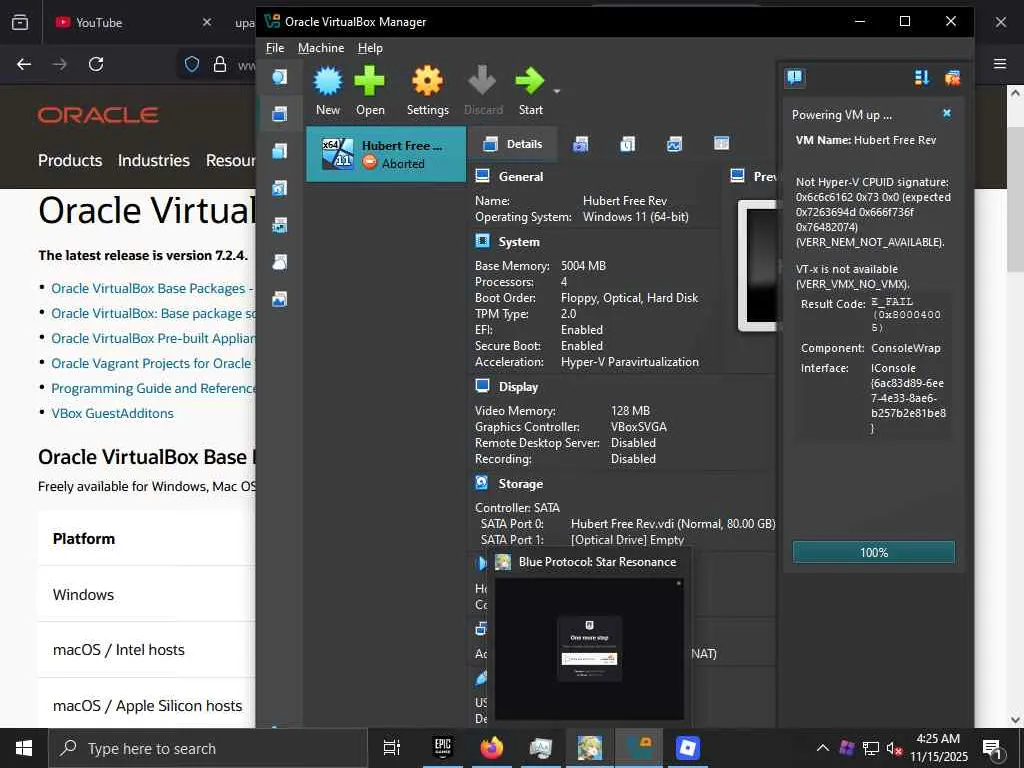Image resolution: width=1024 pixels, height=768 pixels.
Task: Click the taskbar search box
Action: click(x=209, y=748)
